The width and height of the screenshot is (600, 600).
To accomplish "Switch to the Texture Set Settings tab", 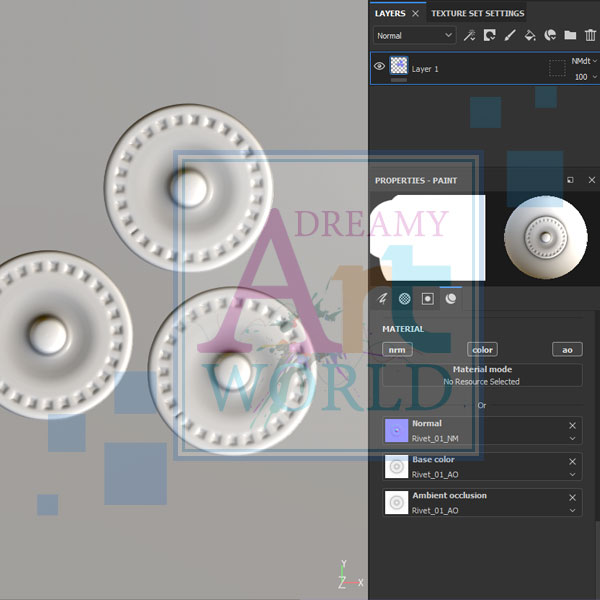I will pos(477,13).
